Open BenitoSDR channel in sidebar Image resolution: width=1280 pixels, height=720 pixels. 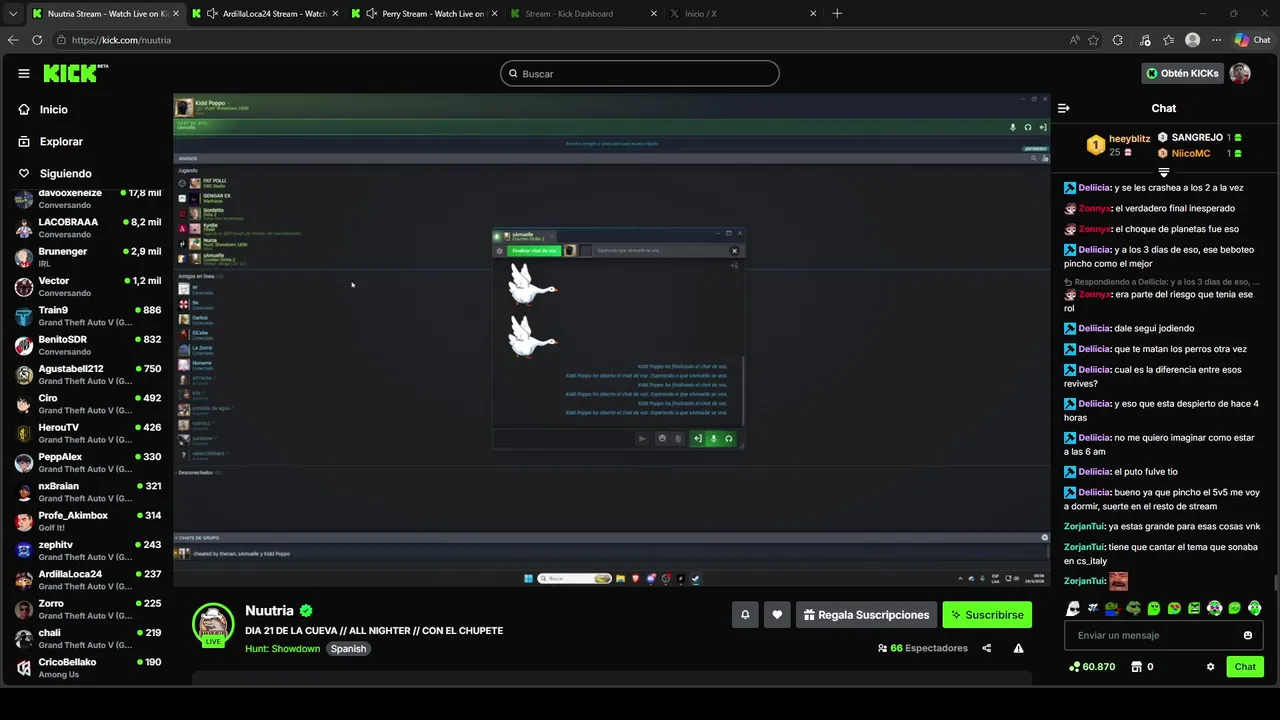click(88, 345)
